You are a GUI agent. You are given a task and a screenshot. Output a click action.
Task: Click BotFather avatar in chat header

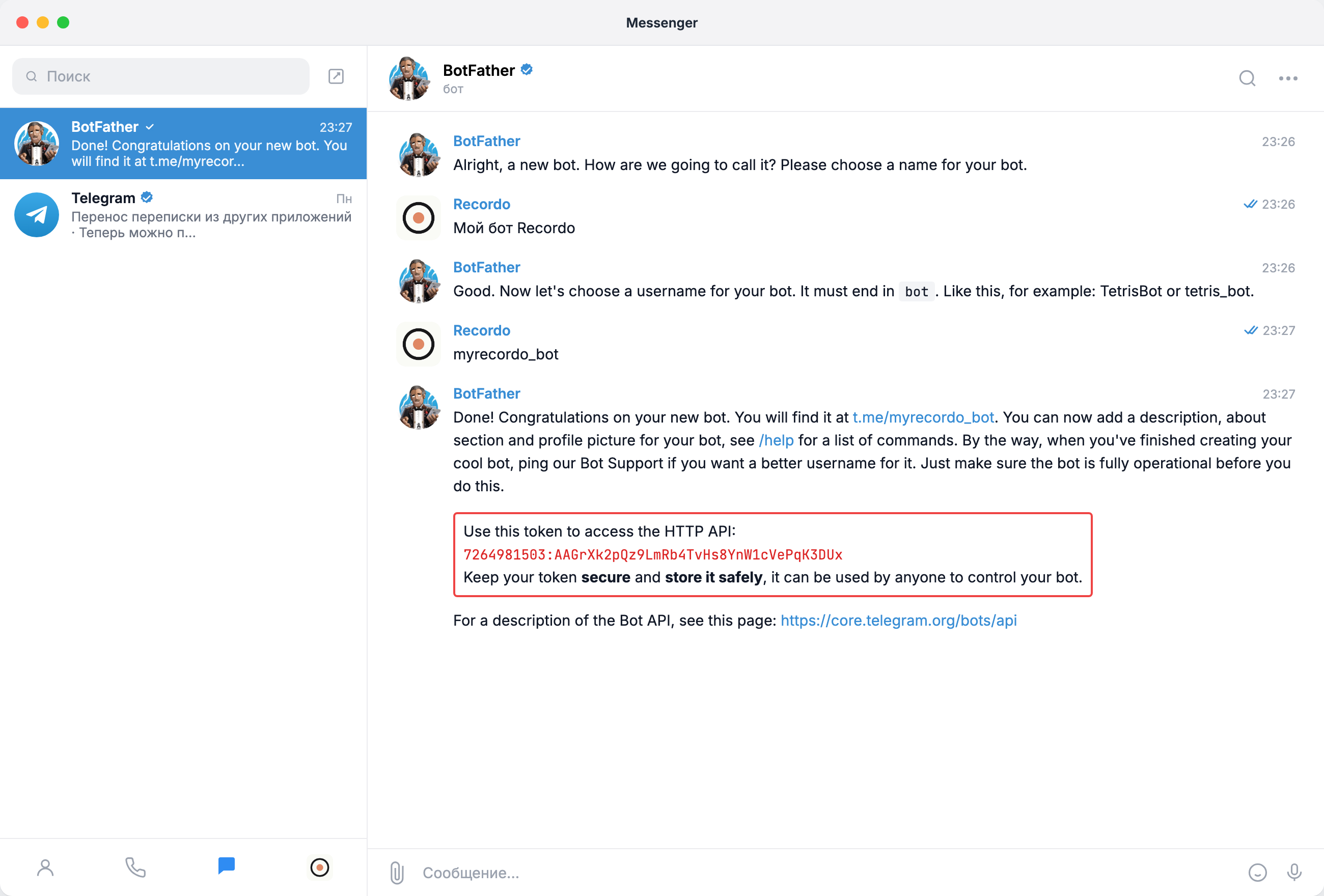point(408,78)
